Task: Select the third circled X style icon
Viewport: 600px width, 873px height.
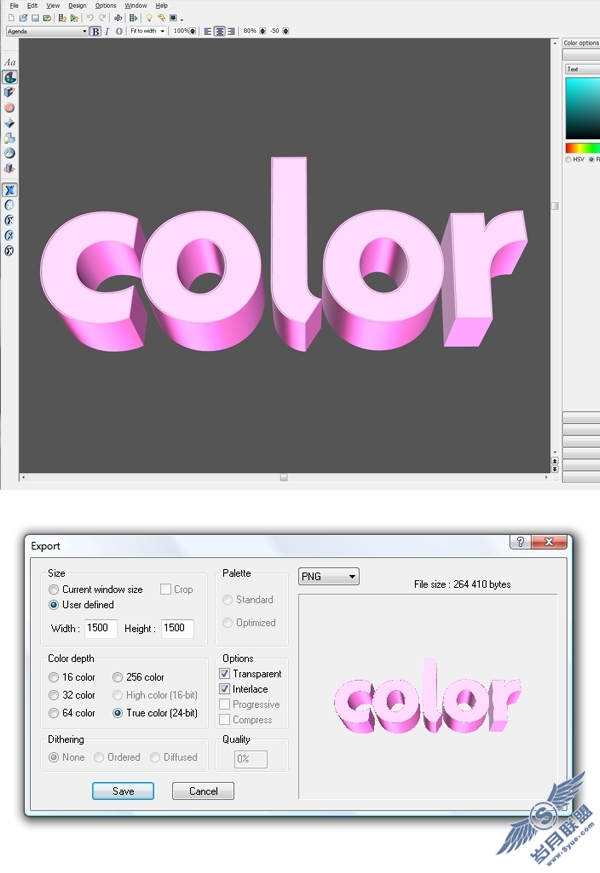Action: point(9,220)
